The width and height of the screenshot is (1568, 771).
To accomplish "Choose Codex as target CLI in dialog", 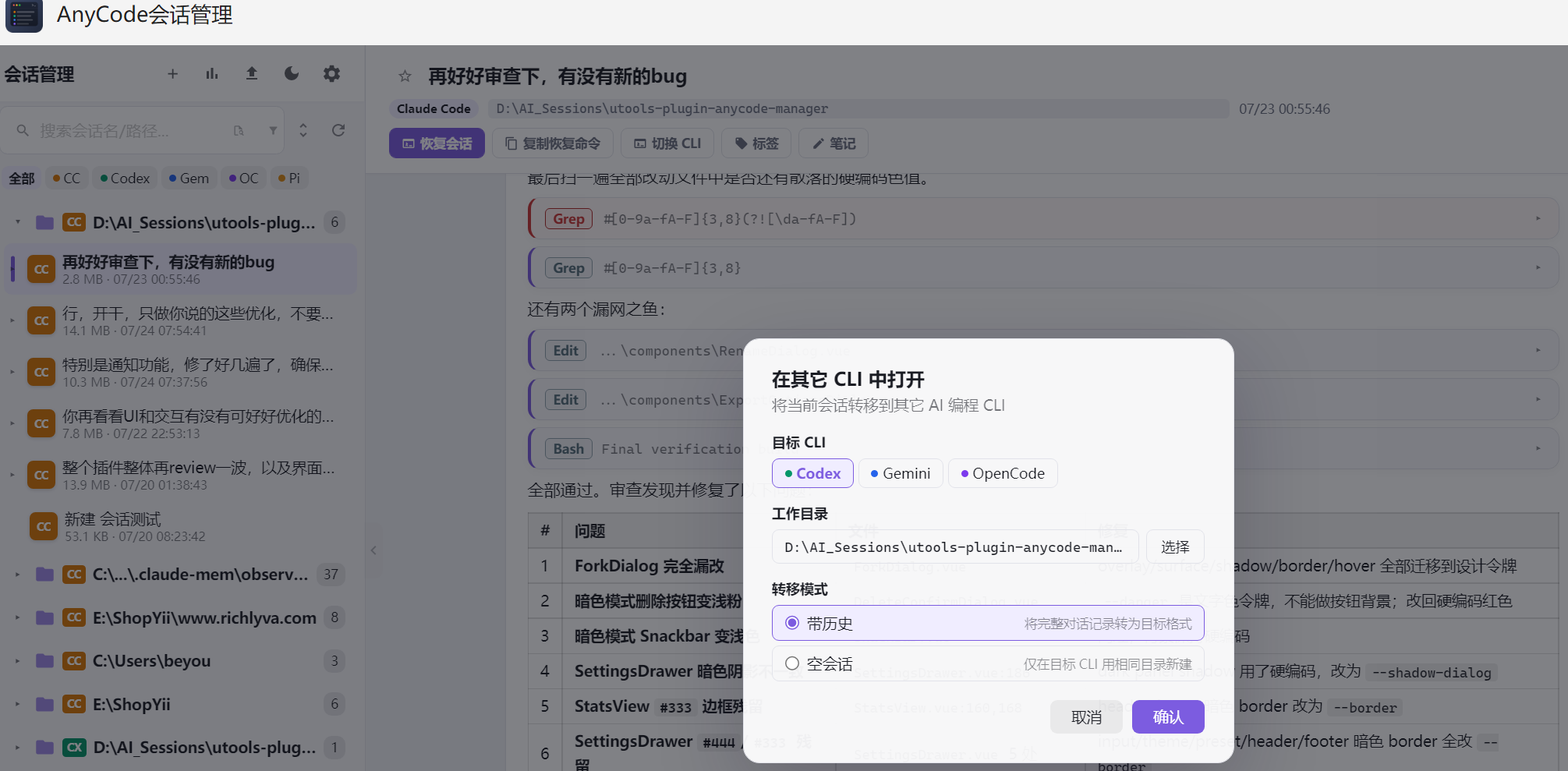I will pos(812,473).
